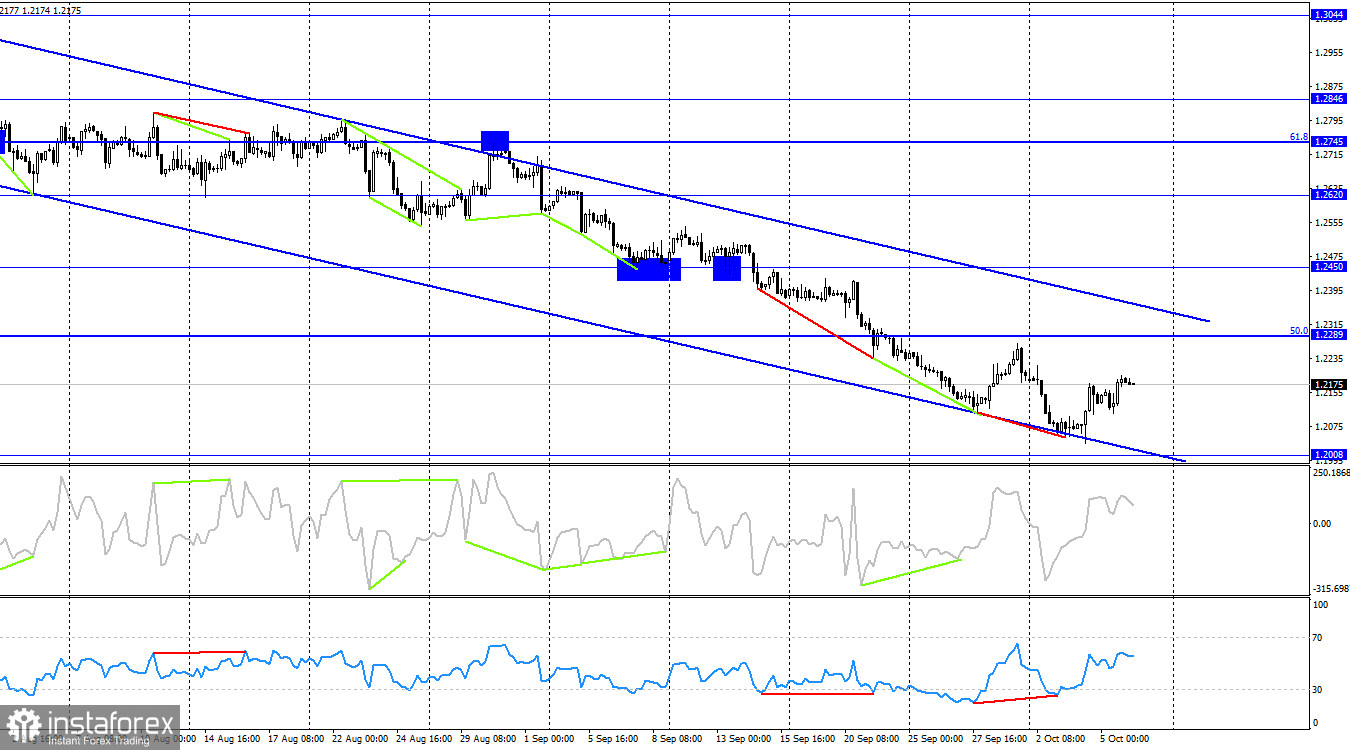The width and height of the screenshot is (1350, 750).
Task: Click the 24 Aug 16:00 time label
Action: [425, 739]
